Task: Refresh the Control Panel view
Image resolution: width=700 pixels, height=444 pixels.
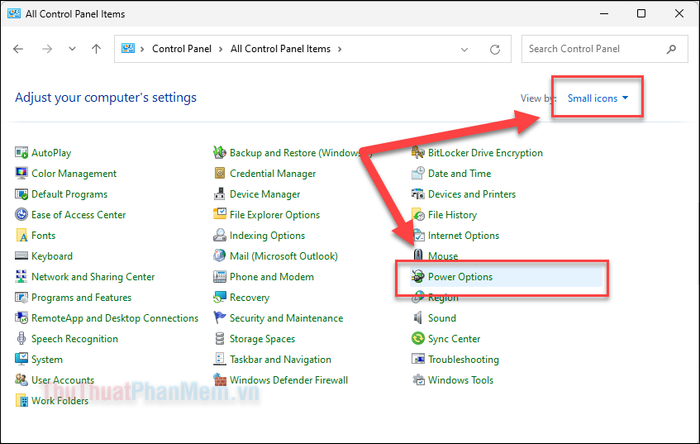Action: tap(495, 49)
